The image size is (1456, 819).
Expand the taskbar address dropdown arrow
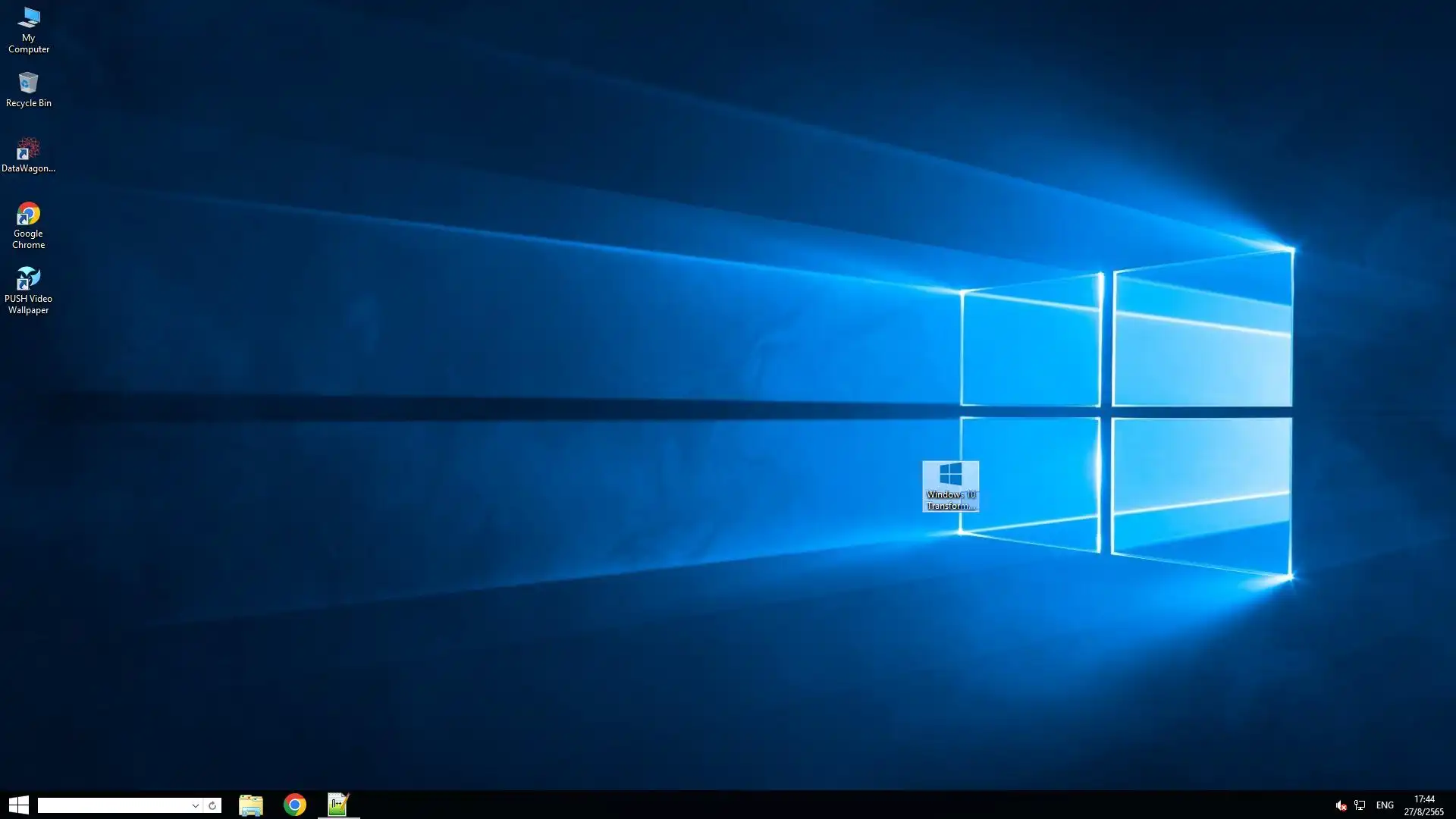195,805
